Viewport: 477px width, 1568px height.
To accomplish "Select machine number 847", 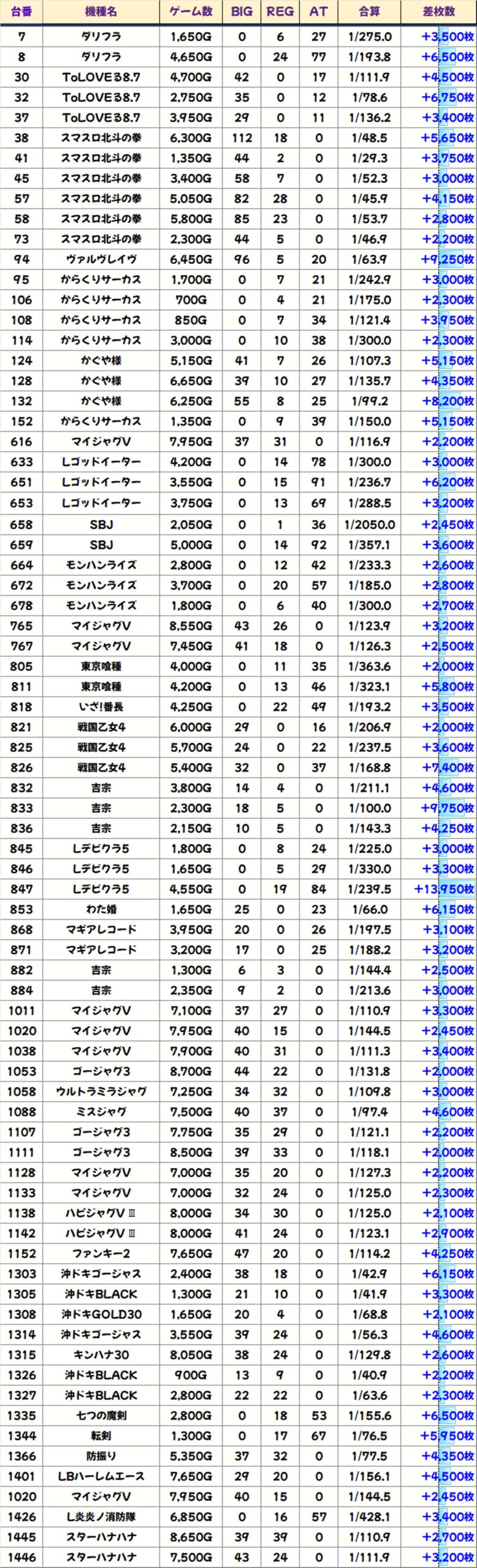I will click(21, 889).
